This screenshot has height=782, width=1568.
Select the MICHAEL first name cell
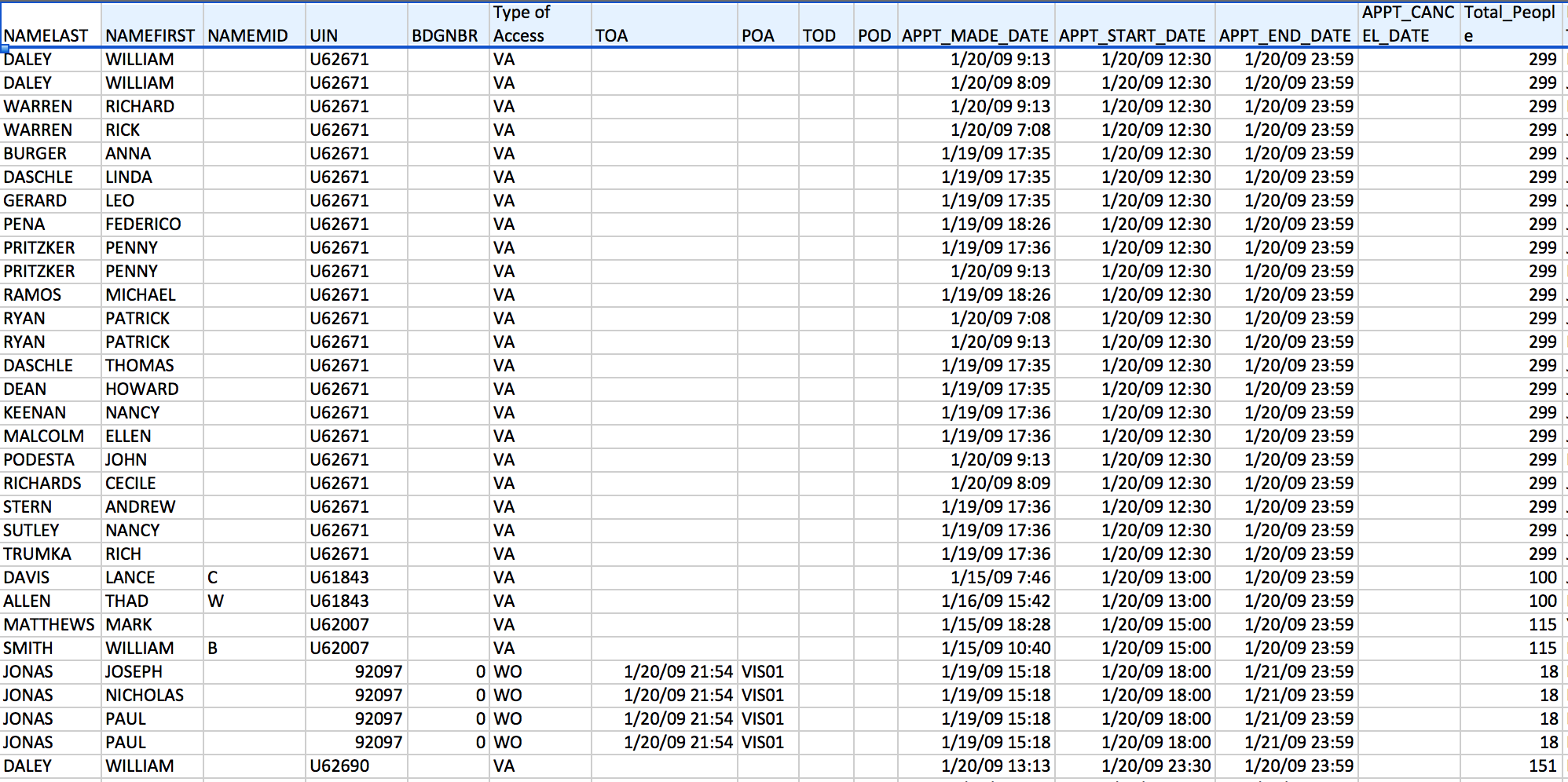(152, 295)
